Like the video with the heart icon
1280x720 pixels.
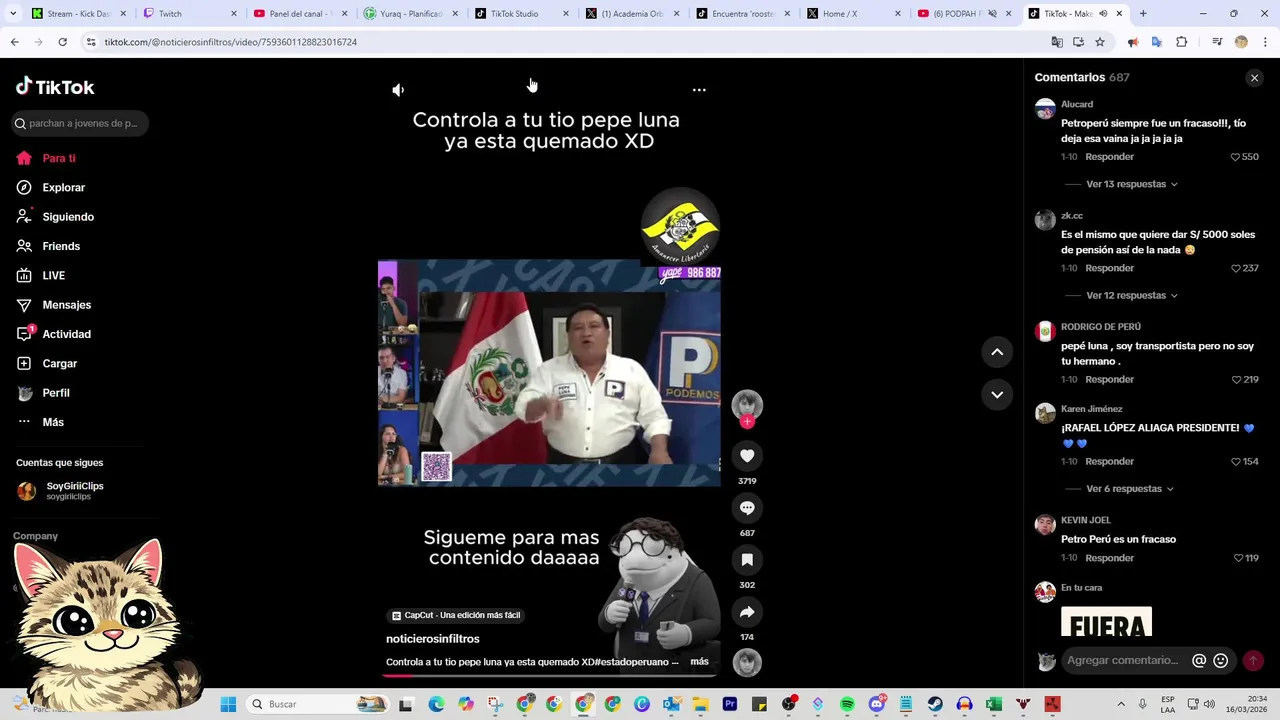(747, 456)
